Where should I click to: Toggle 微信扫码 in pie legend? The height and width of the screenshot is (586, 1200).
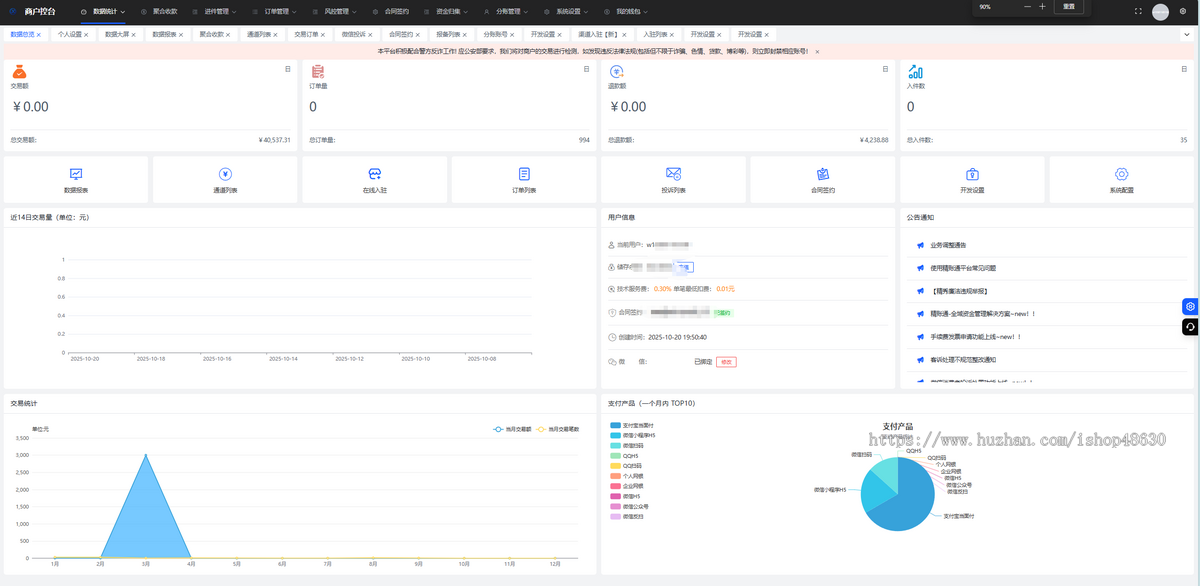coord(627,445)
